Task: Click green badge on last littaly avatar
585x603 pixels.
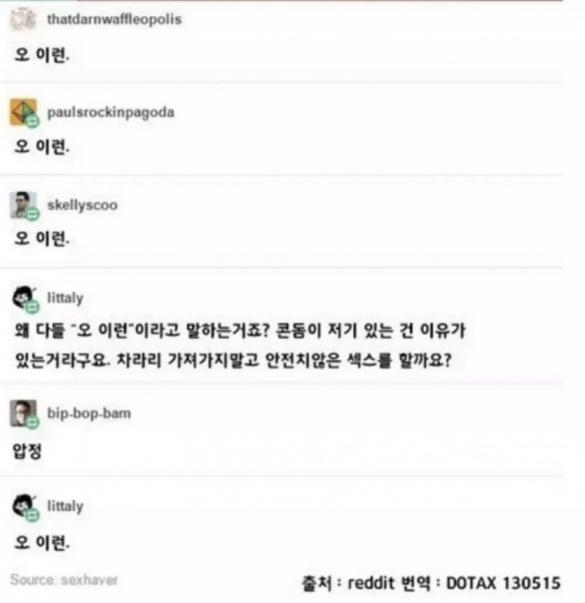Action: [32, 515]
